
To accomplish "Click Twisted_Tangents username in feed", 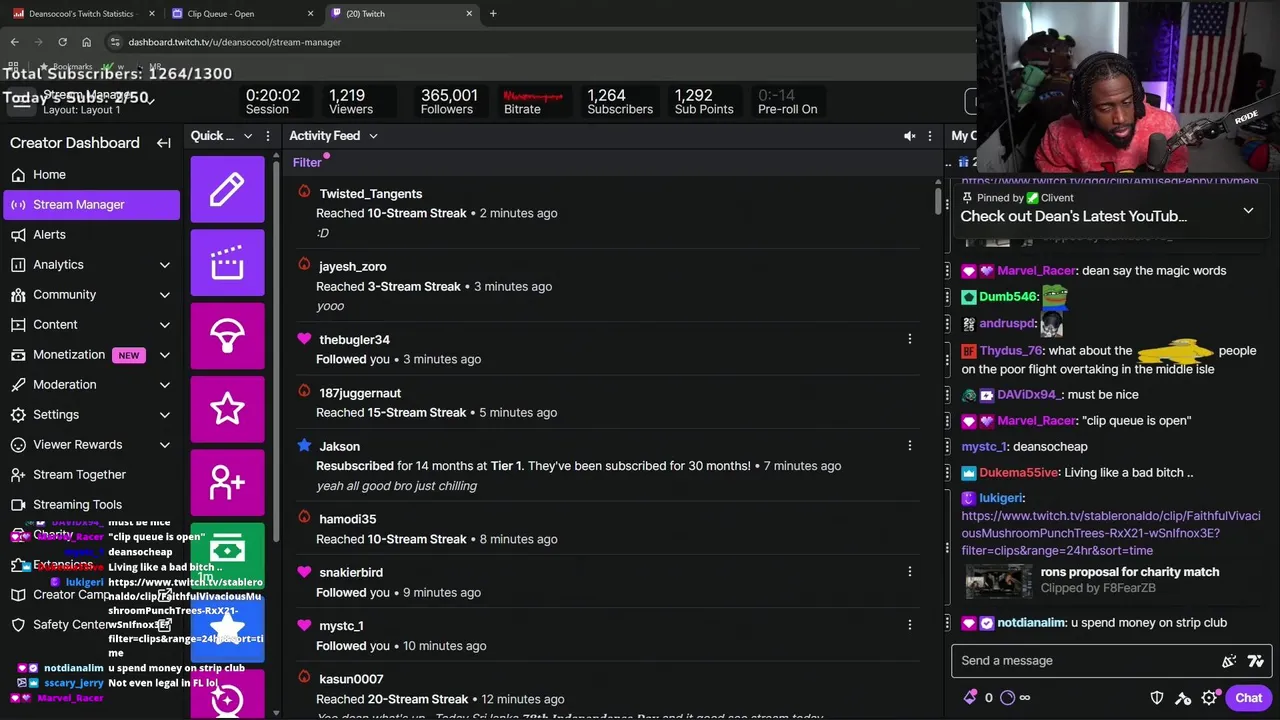I will point(370,194).
